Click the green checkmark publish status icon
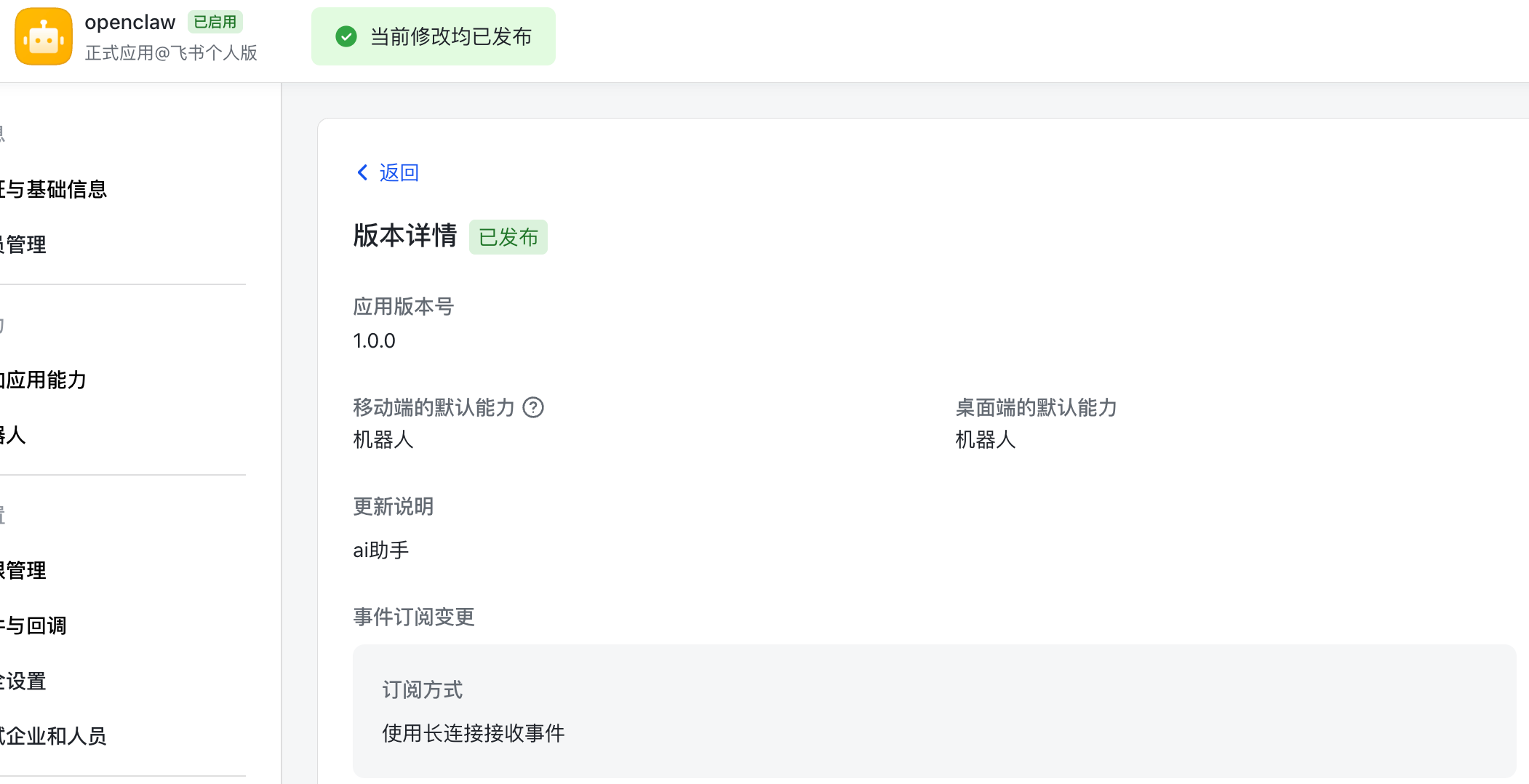The height and width of the screenshot is (784, 1529). pos(346,36)
